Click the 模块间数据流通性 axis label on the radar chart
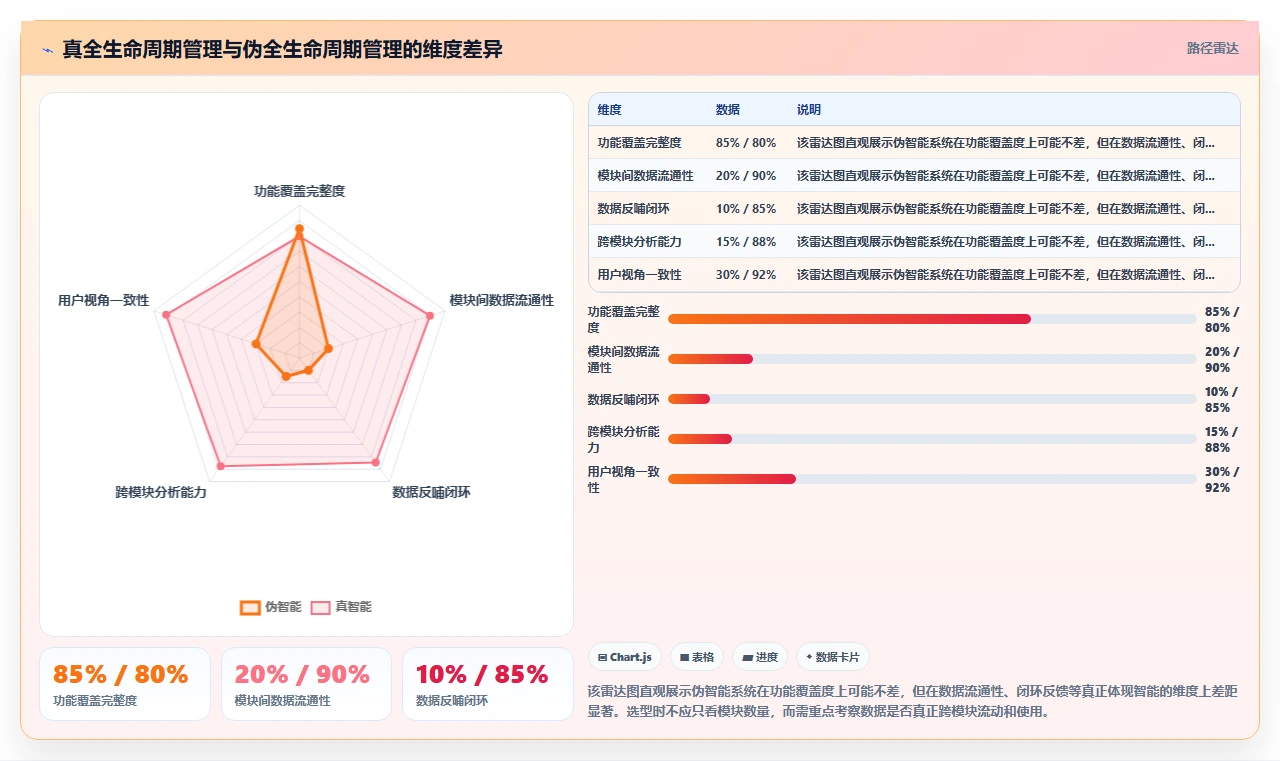 (x=501, y=300)
